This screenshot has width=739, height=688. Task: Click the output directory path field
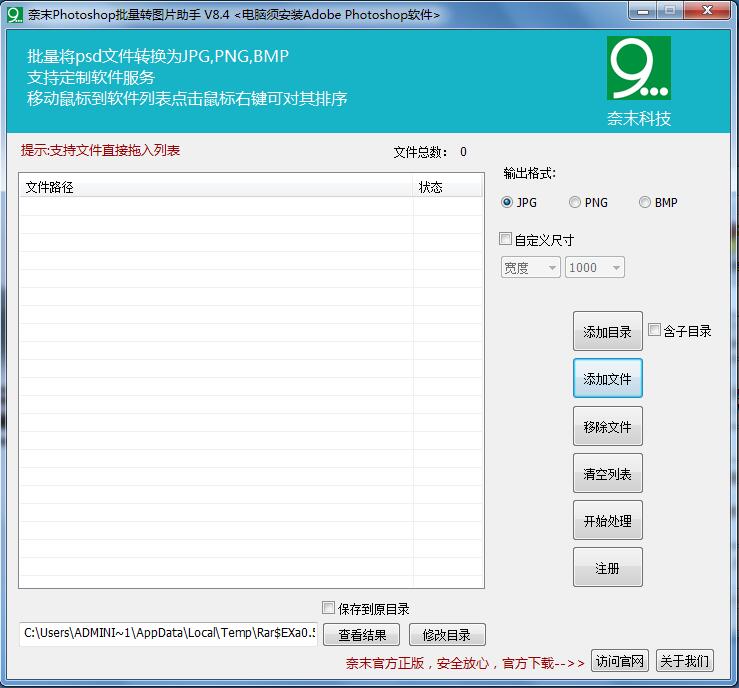pyautogui.click(x=169, y=633)
